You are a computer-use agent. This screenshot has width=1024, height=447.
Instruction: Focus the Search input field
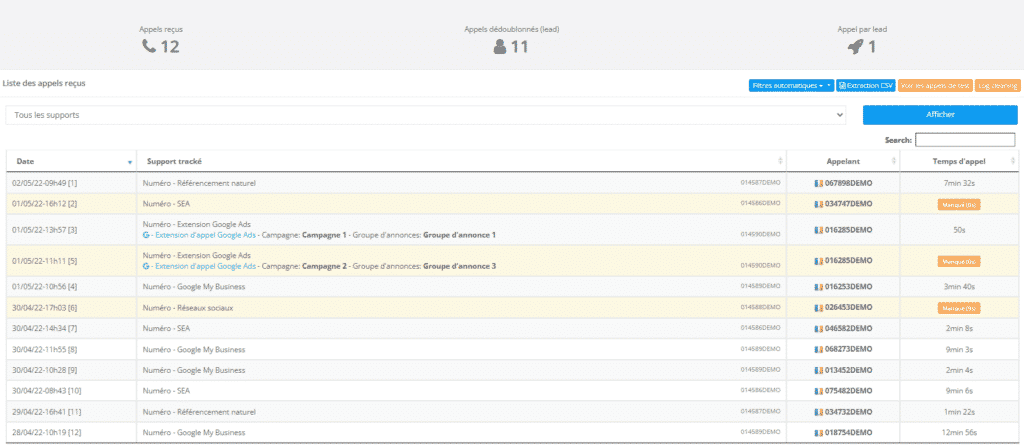965,140
